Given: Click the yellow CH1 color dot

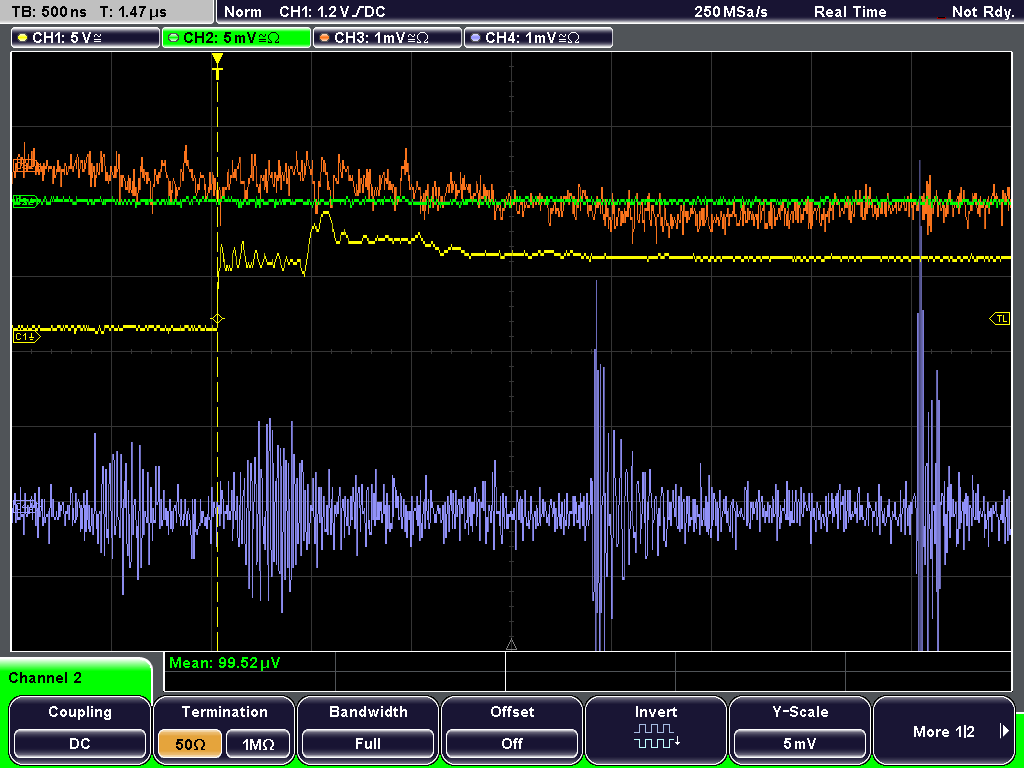Looking at the screenshot, I should [22, 38].
